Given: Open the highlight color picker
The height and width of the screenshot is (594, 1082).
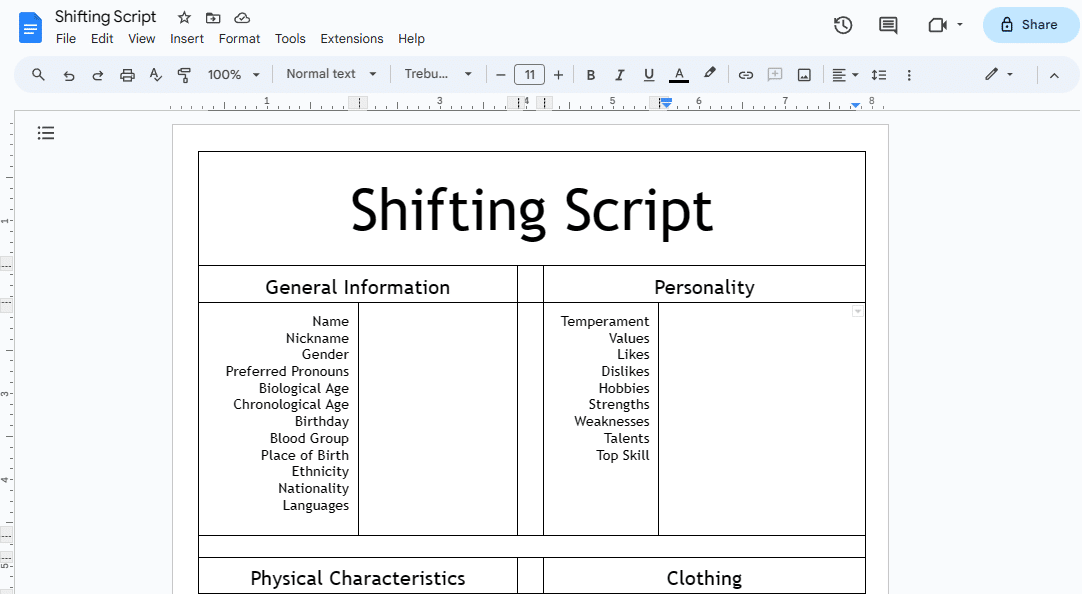Looking at the screenshot, I should [x=709, y=73].
